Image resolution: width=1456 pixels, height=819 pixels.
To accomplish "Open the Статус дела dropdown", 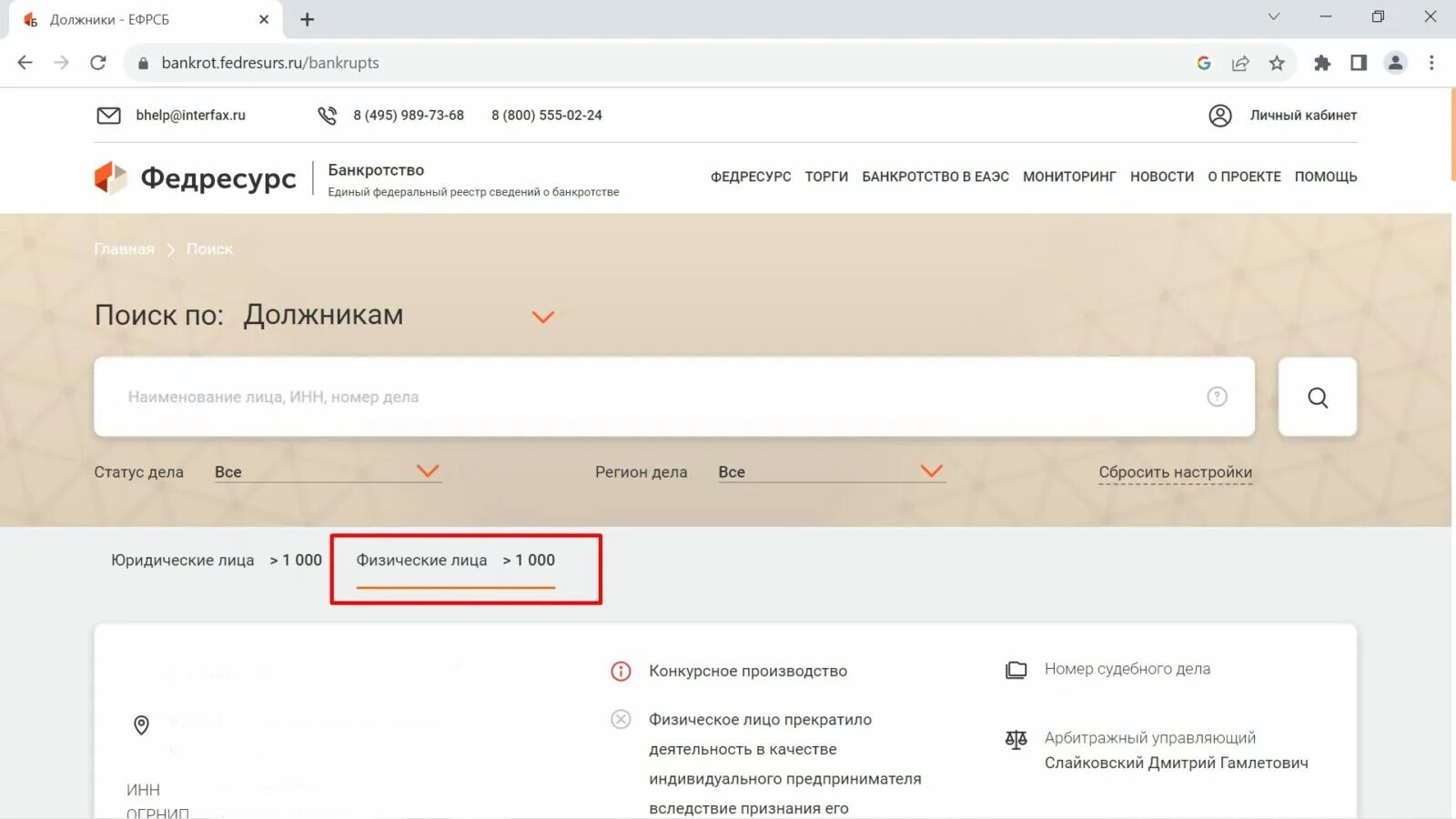I will pyautogui.click(x=328, y=471).
